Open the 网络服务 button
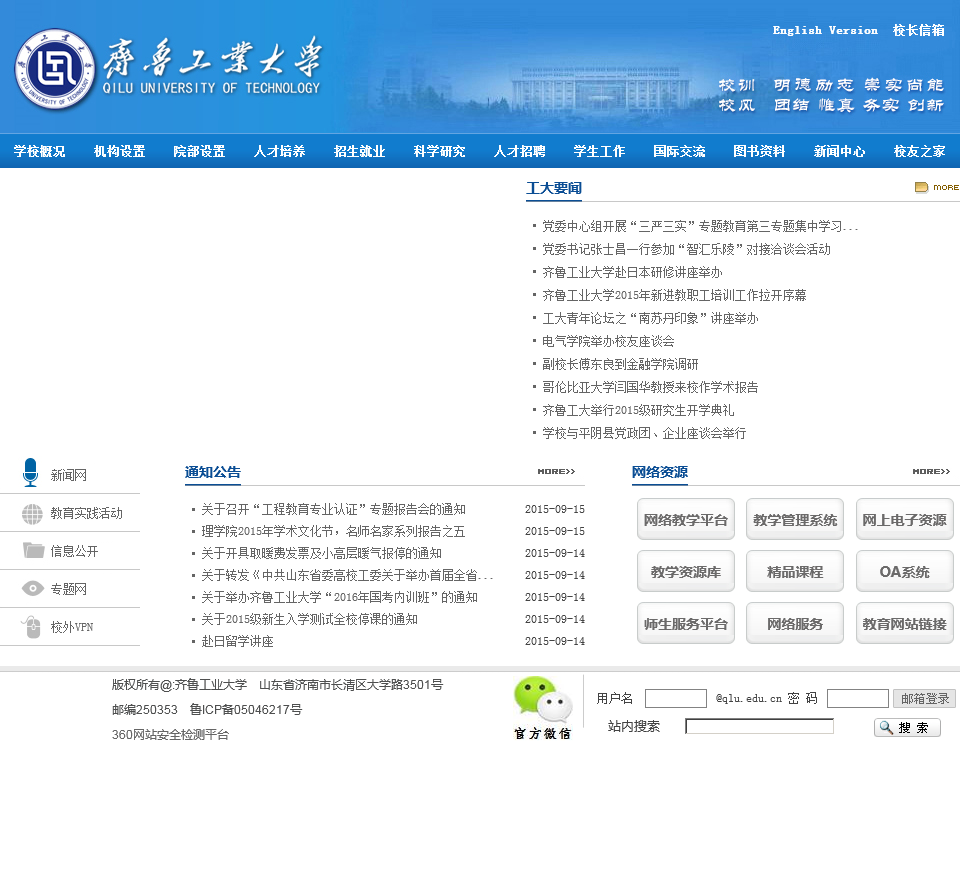This screenshot has width=960, height=873. (795, 623)
